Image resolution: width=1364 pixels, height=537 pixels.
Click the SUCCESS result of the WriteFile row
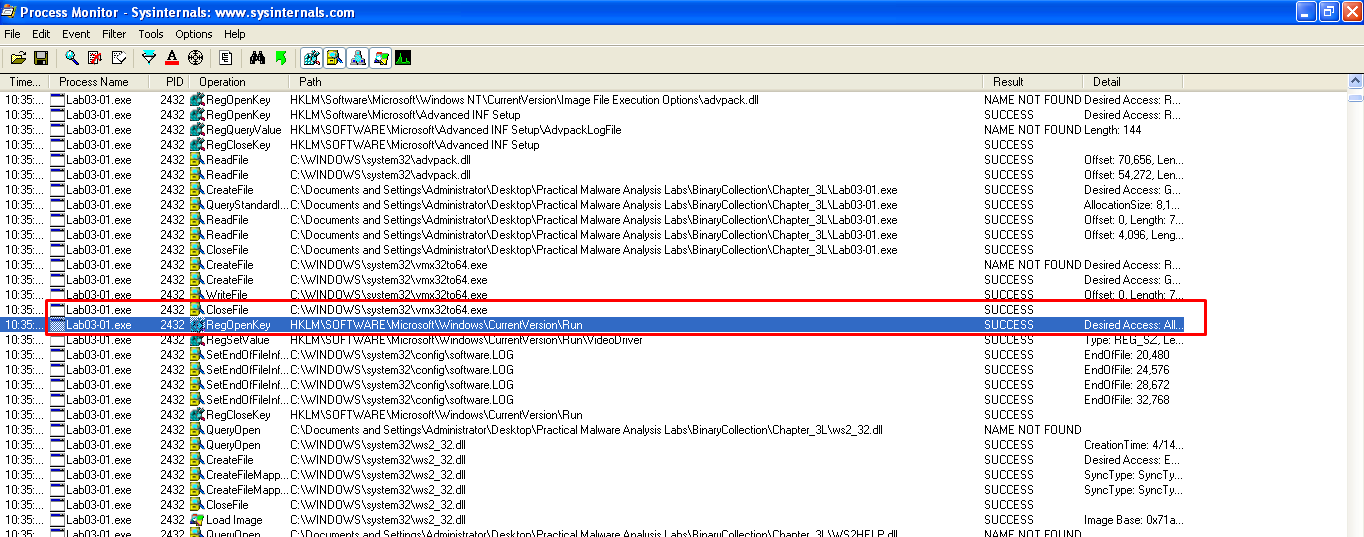click(x=1009, y=295)
